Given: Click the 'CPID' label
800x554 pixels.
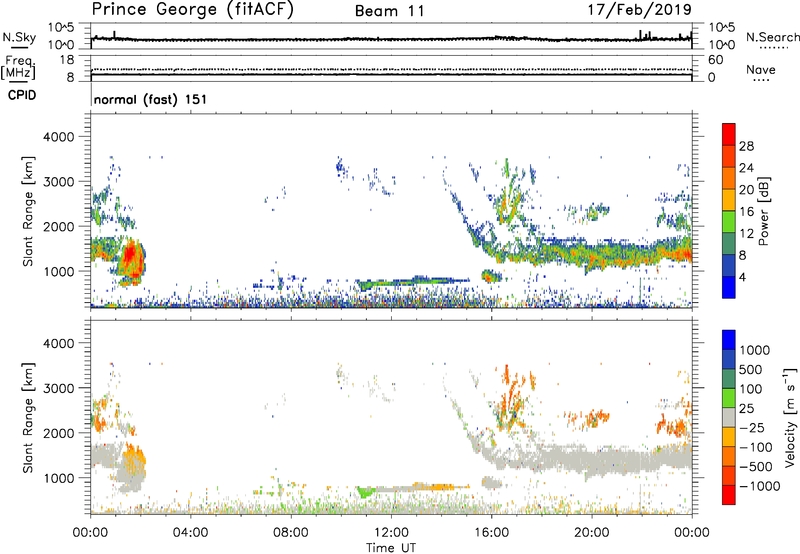Looking at the screenshot, I should (22, 95).
